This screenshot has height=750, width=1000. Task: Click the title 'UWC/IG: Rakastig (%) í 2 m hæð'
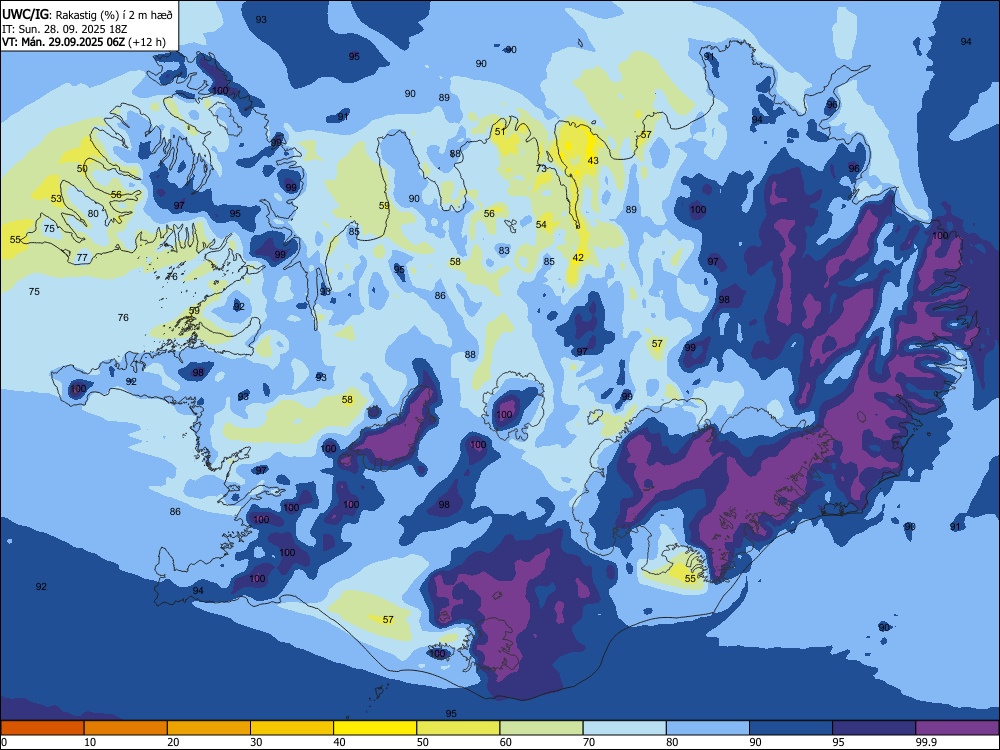(x=87, y=15)
